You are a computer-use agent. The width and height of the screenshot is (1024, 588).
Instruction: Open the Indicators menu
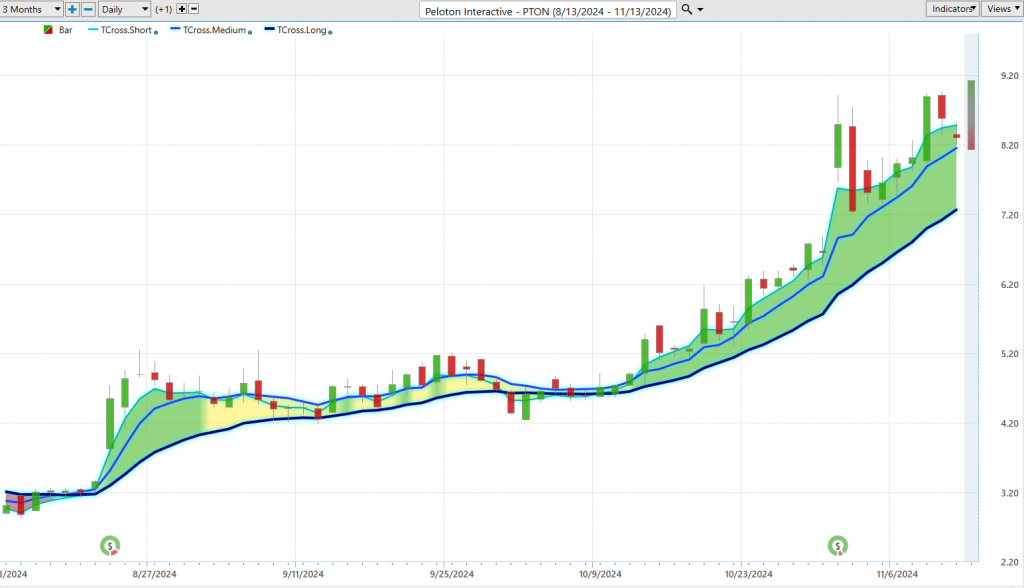(950, 9)
